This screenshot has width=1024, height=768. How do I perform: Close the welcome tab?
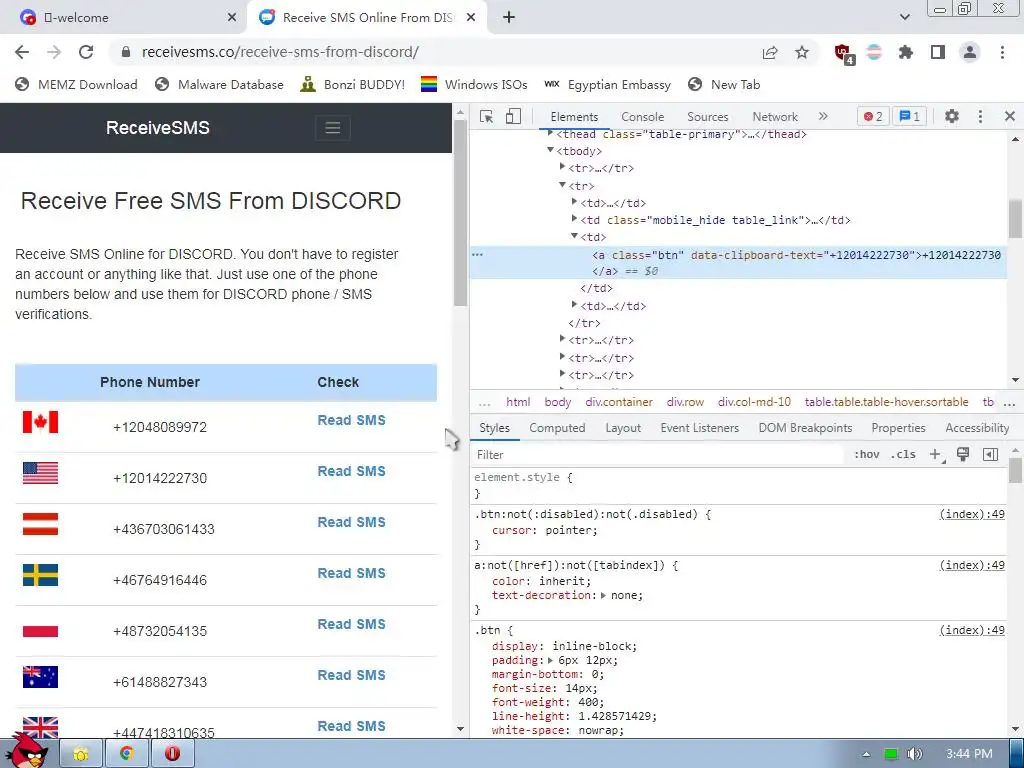click(232, 18)
